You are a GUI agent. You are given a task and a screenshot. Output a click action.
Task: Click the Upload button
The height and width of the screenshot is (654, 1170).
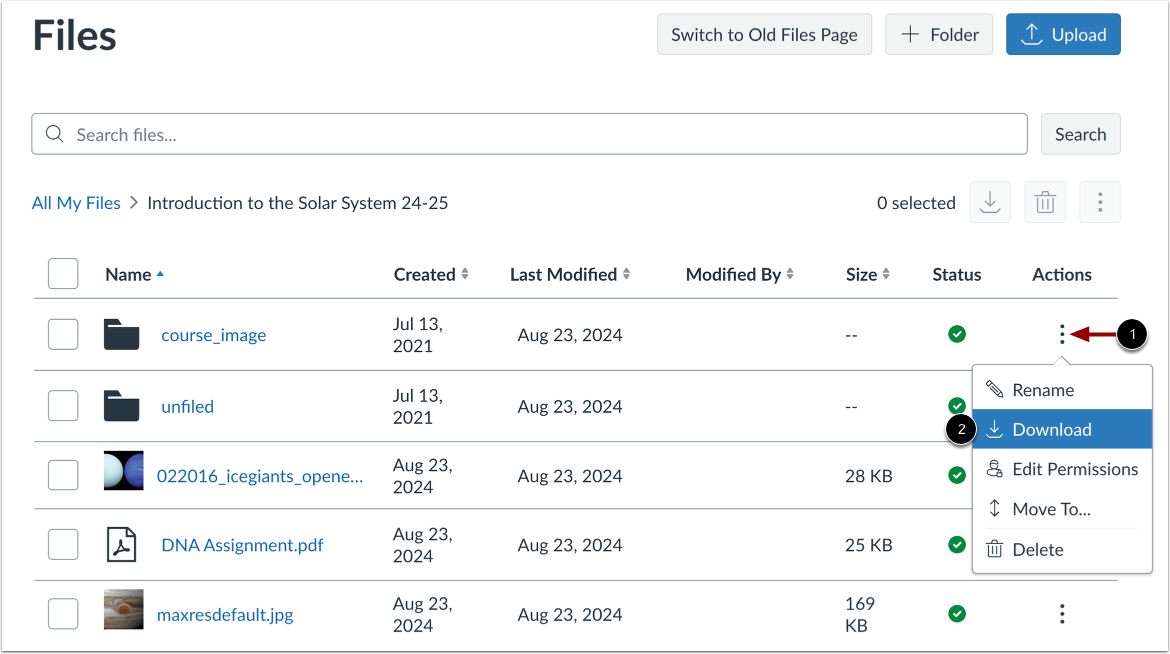point(1063,35)
